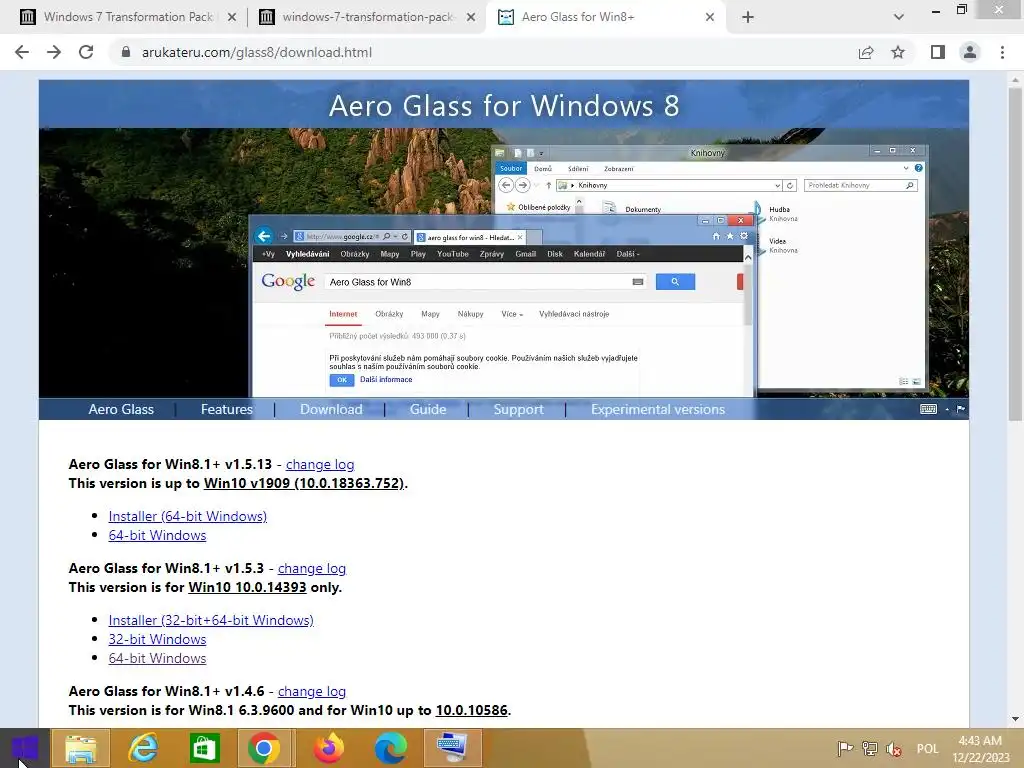The height and width of the screenshot is (768, 1024).
Task: Share this page icon
Action: point(866,52)
